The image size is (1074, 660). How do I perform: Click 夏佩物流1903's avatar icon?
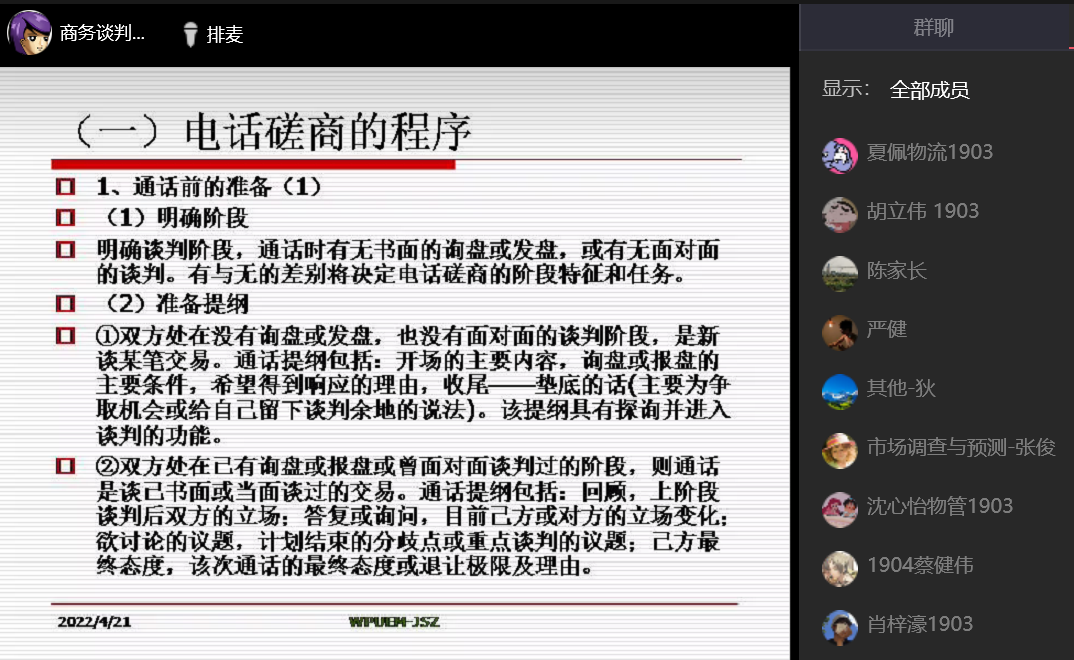[839, 155]
